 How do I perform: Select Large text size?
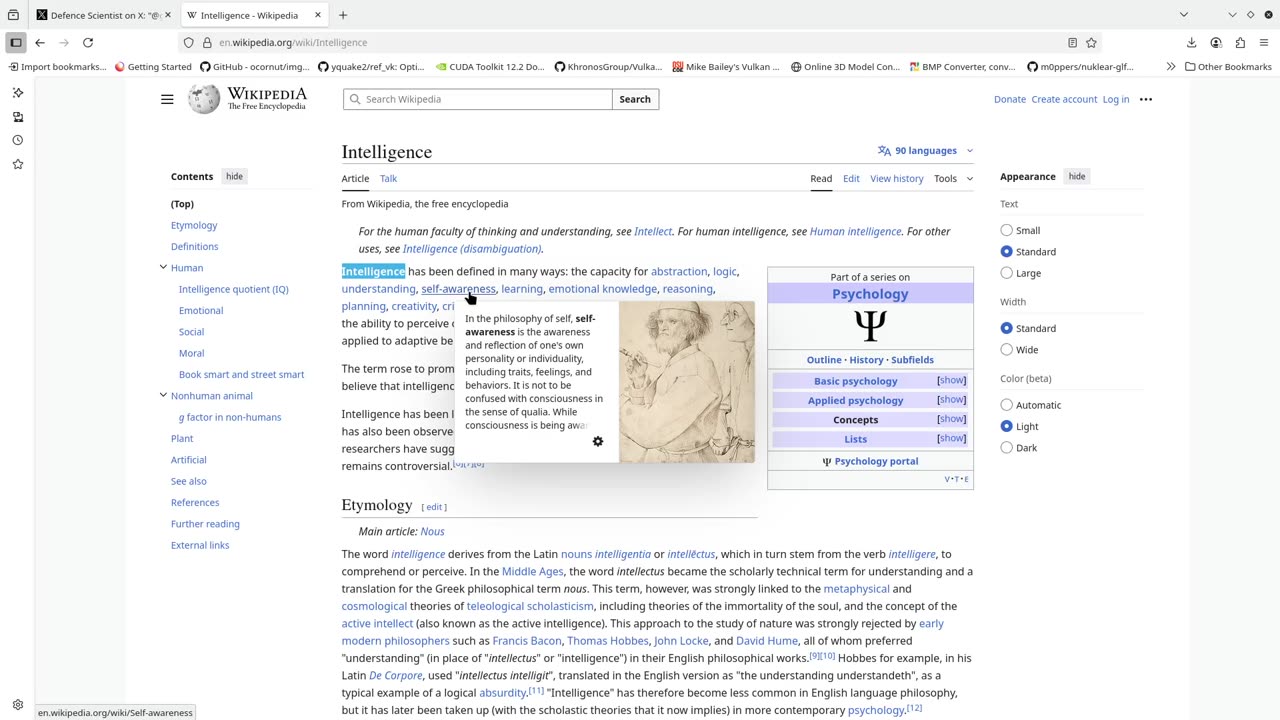point(1006,273)
